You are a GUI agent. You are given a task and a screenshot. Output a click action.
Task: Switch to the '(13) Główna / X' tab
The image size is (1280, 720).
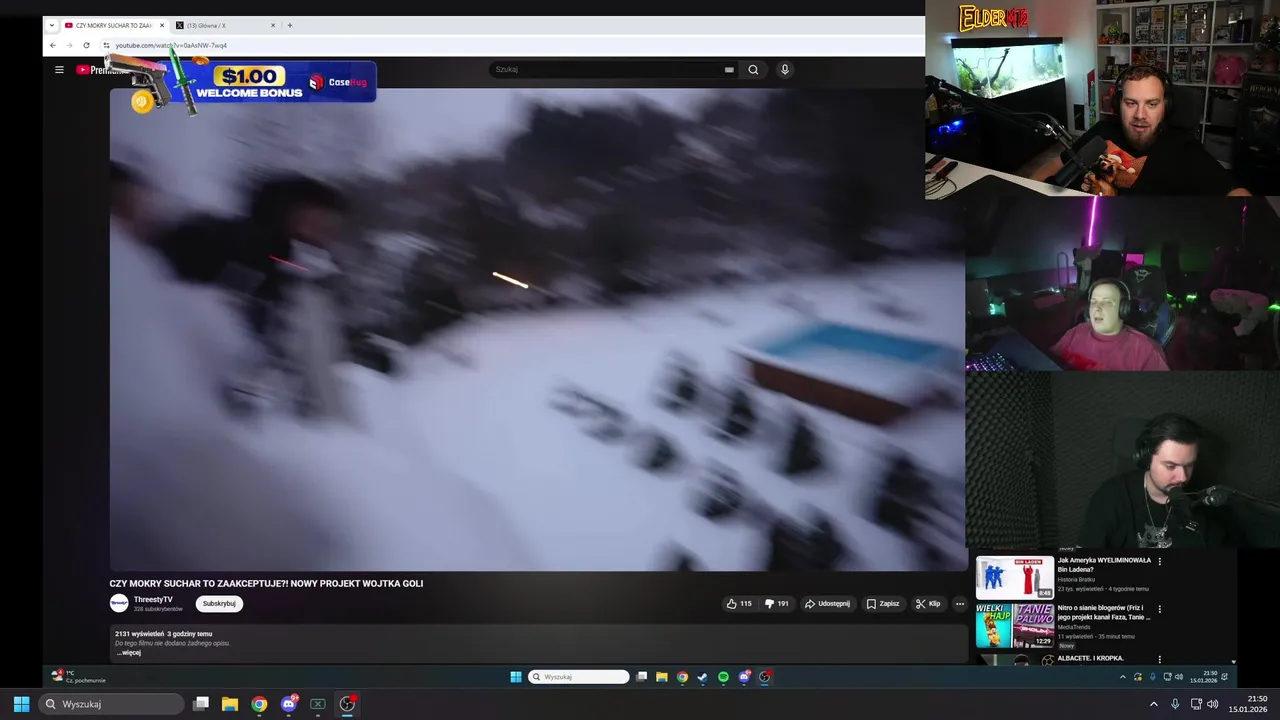click(206, 25)
